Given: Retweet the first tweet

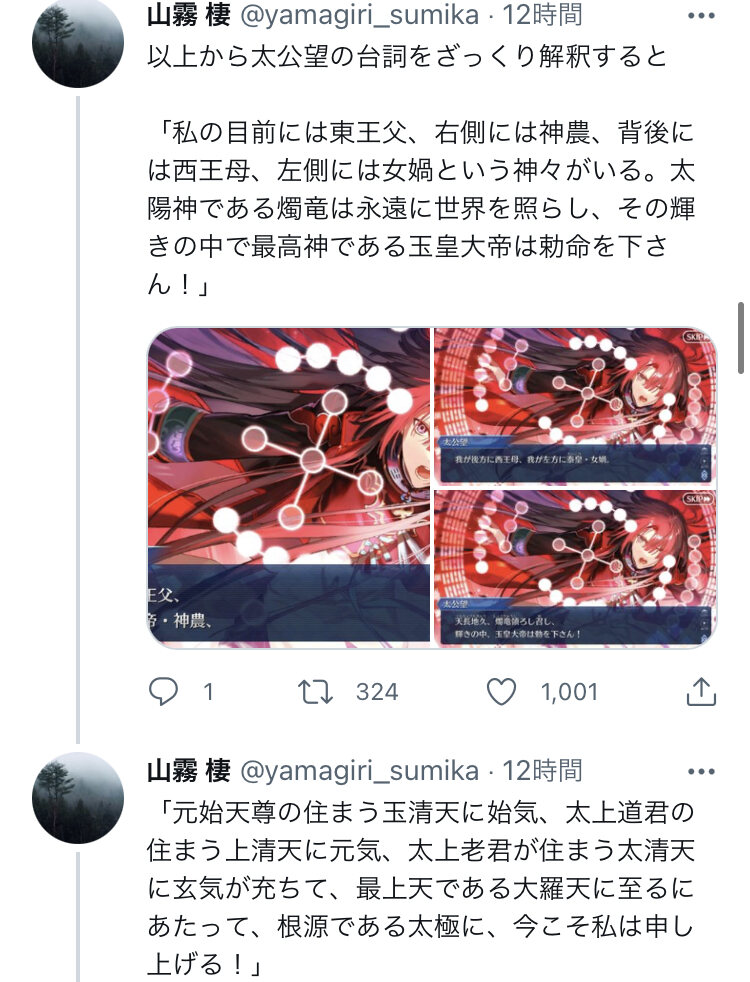Looking at the screenshot, I should tap(315, 692).
